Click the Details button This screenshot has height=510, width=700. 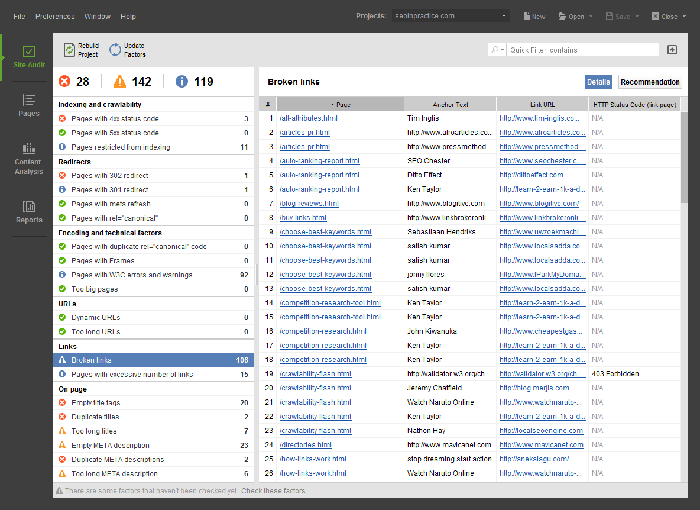tap(598, 82)
